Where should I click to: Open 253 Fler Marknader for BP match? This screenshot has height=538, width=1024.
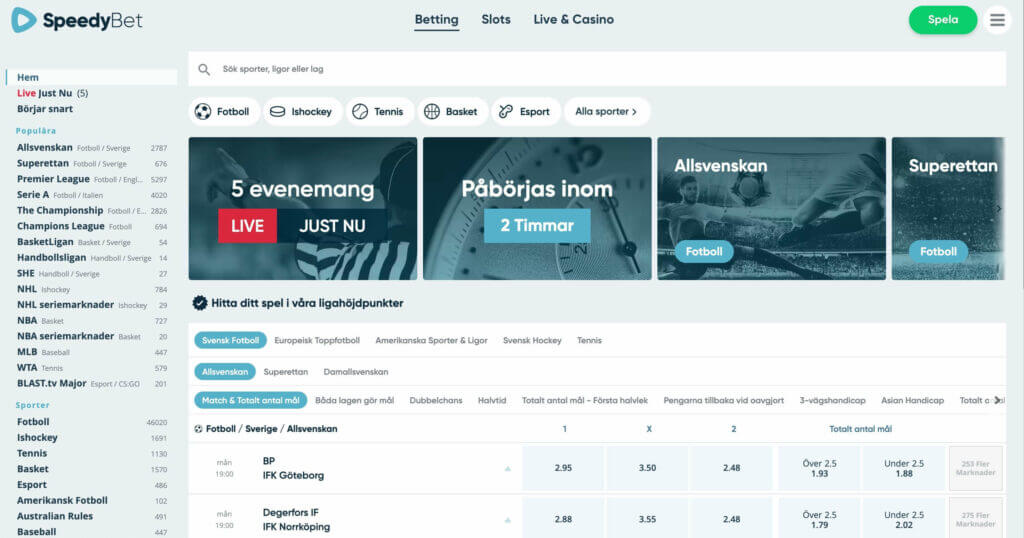(976, 468)
